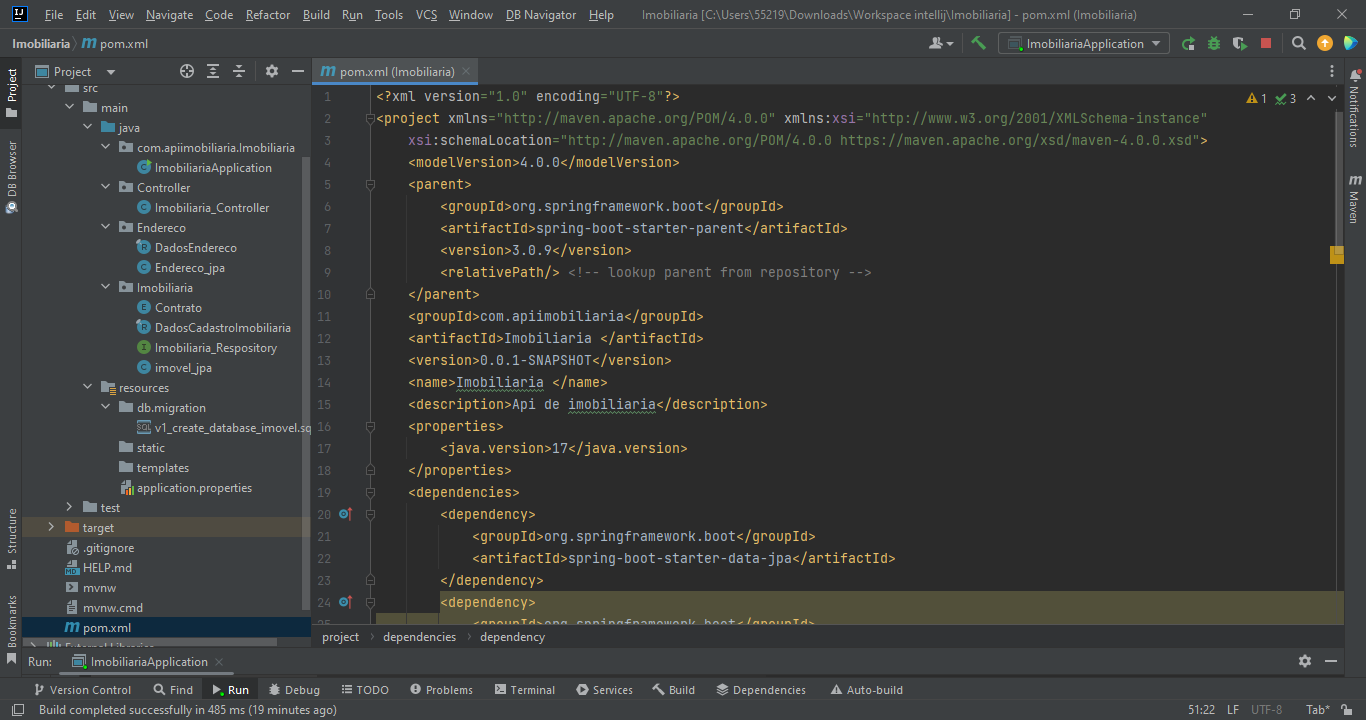Click the warning count indicator in editor
The width and height of the screenshot is (1366, 720).
click(x=1257, y=98)
